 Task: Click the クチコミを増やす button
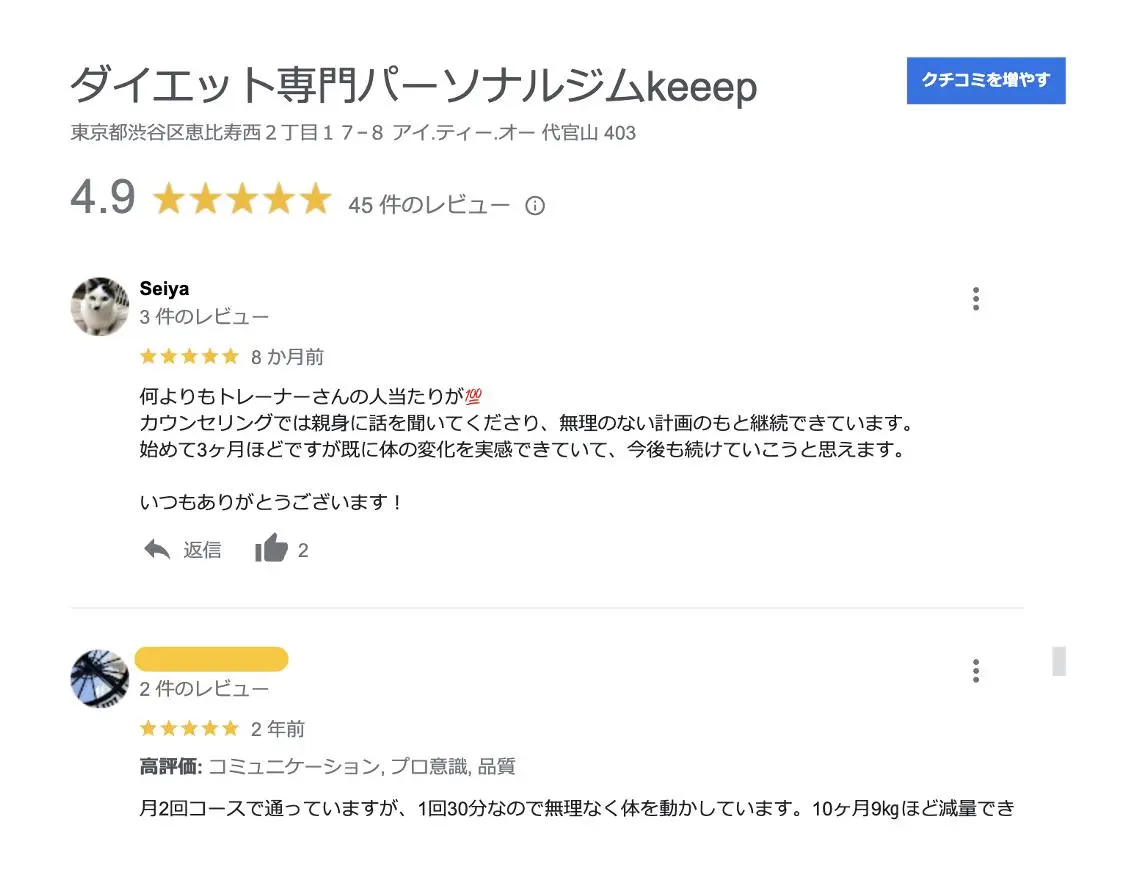(x=985, y=80)
